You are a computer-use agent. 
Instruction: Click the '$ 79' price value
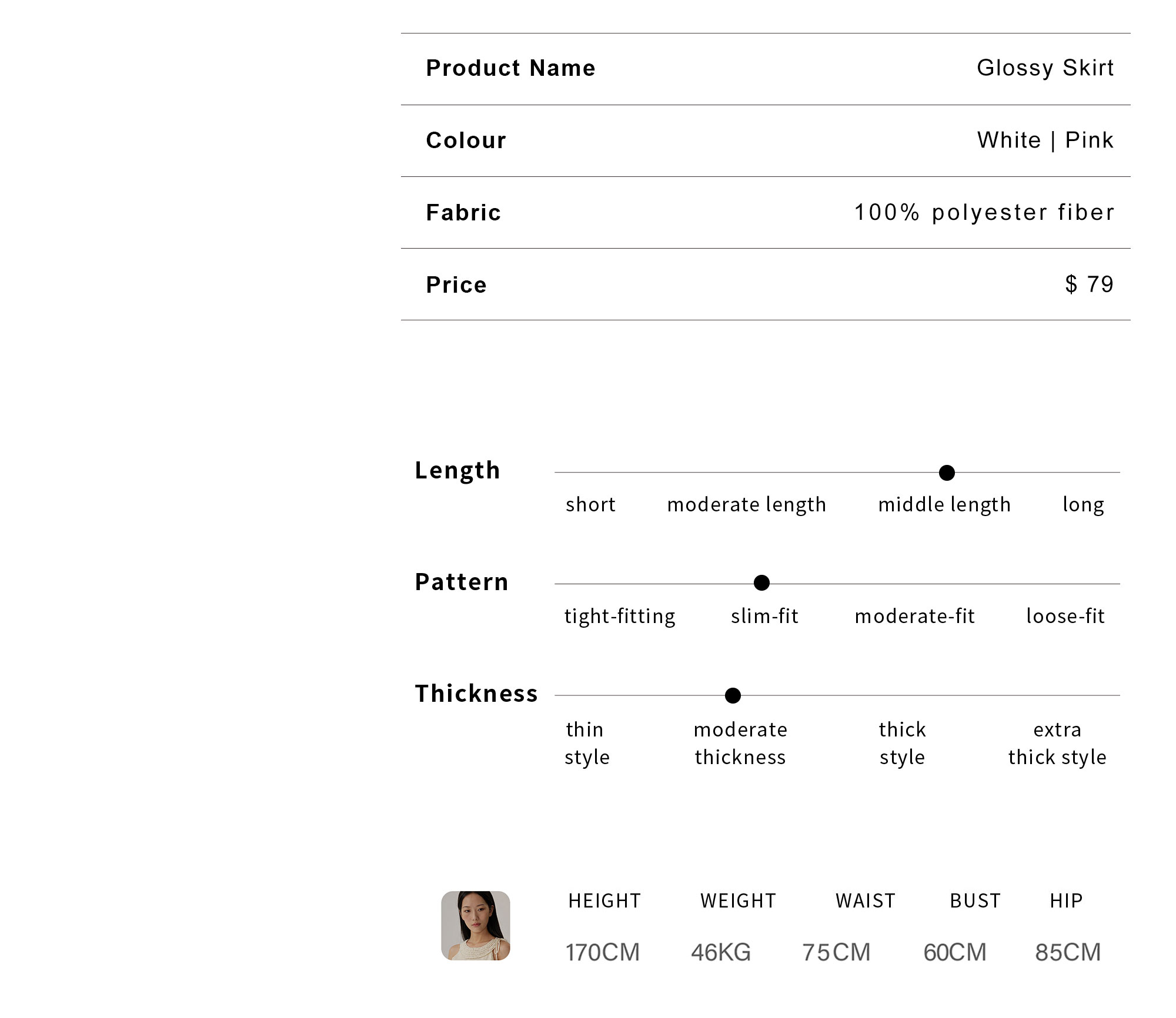[1090, 284]
